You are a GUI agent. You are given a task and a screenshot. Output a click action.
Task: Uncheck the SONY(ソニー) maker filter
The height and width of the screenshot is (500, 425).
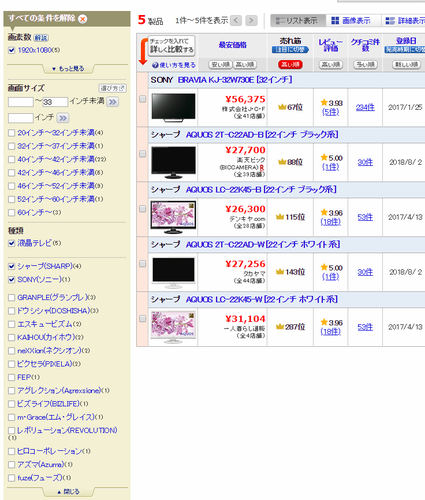click(x=12, y=280)
